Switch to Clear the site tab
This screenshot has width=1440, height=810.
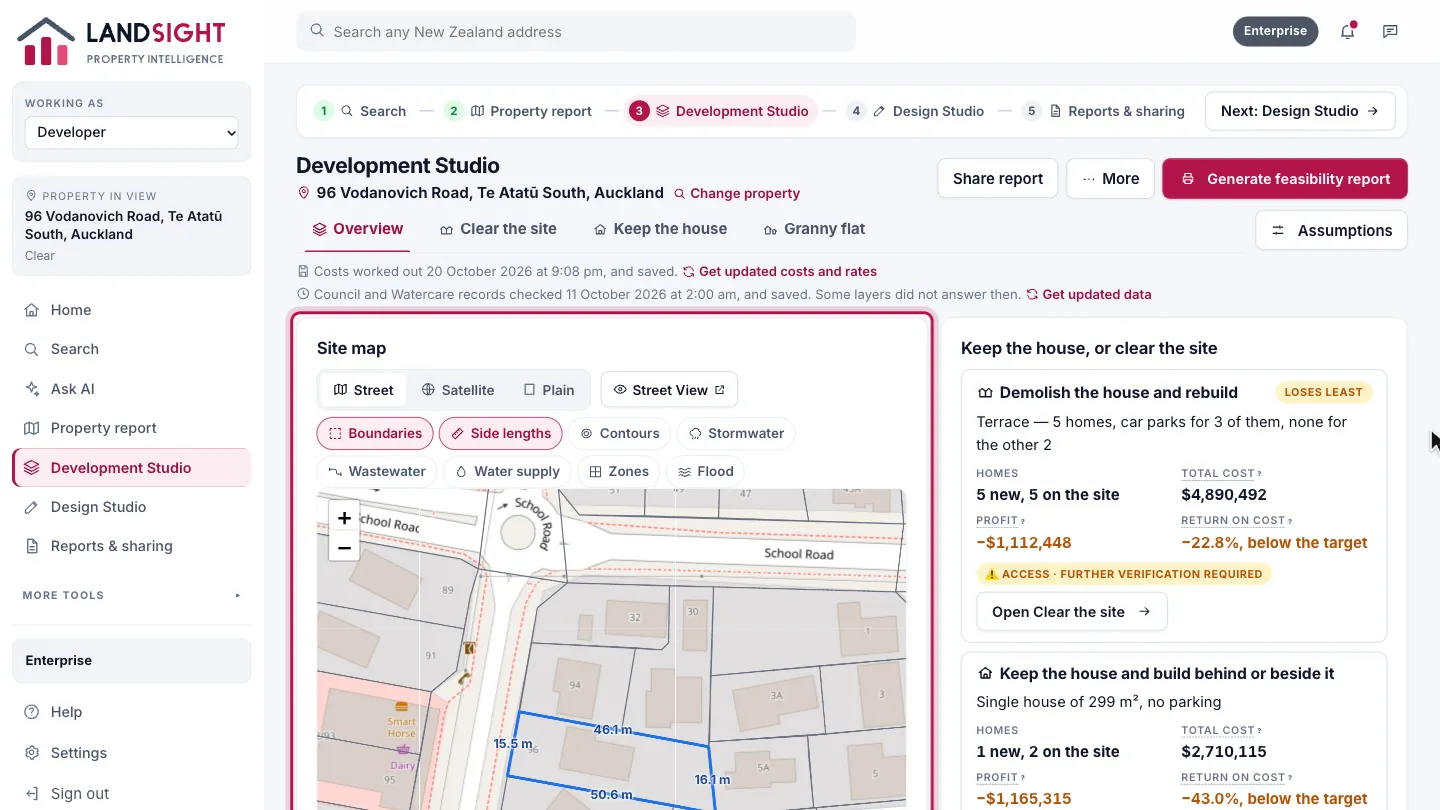coord(498,229)
